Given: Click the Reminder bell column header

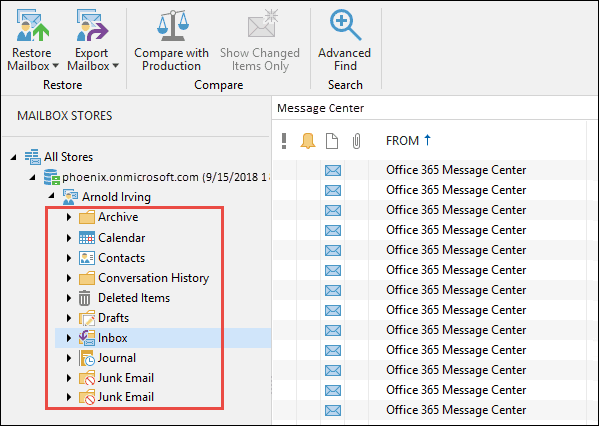Looking at the screenshot, I should tap(308, 141).
